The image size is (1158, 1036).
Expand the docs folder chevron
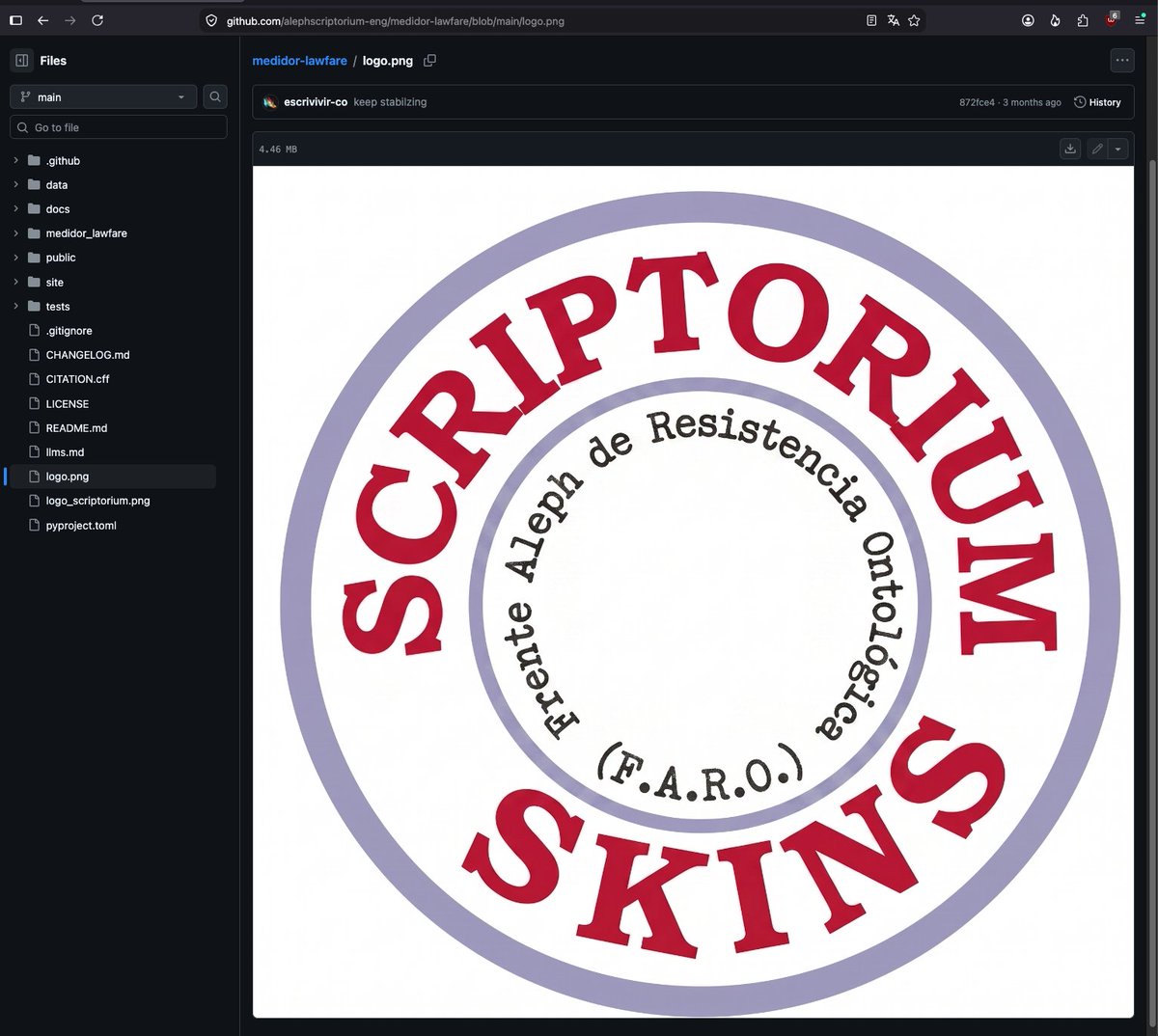tap(15, 208)
